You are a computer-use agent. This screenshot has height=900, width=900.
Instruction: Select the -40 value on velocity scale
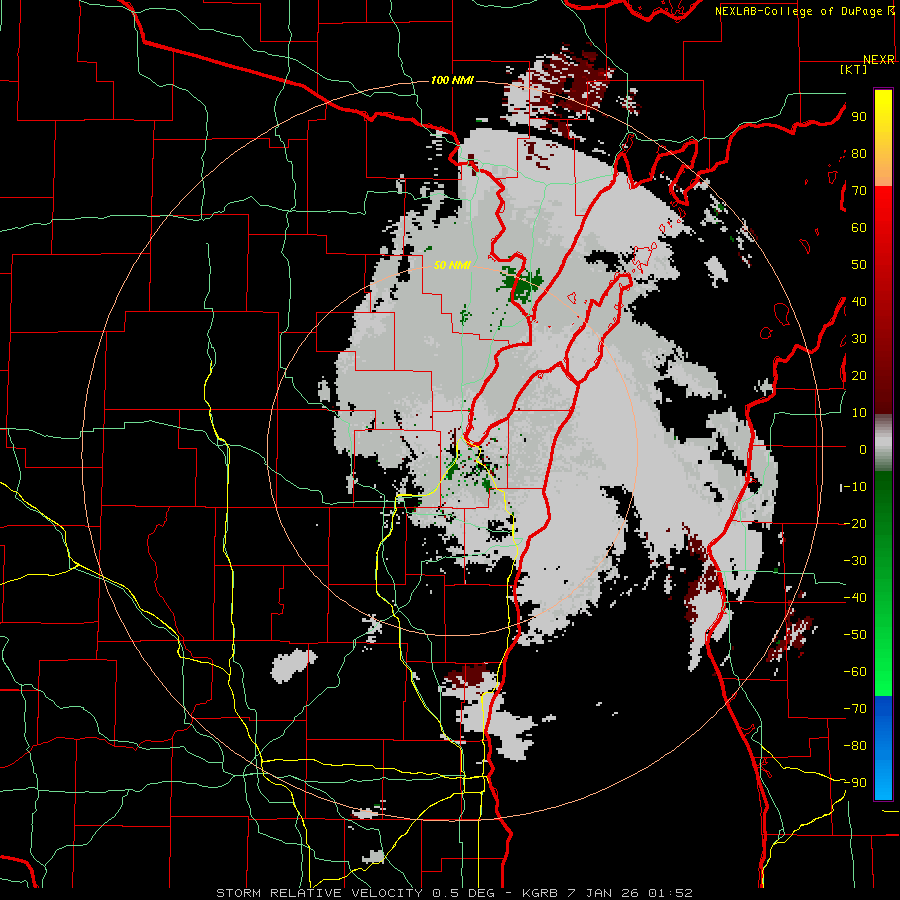855,598
